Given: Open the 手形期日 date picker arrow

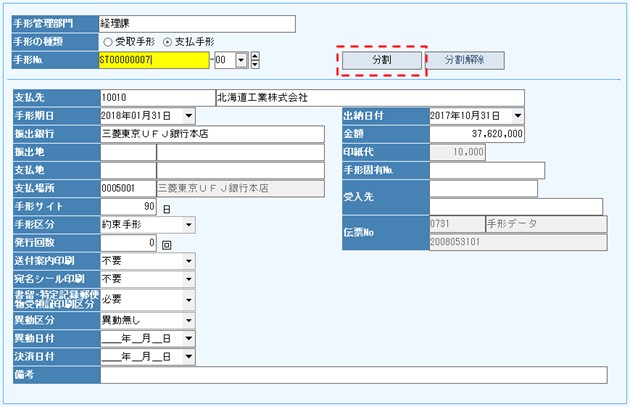Looking at the screenshot, I should [190, 116].
